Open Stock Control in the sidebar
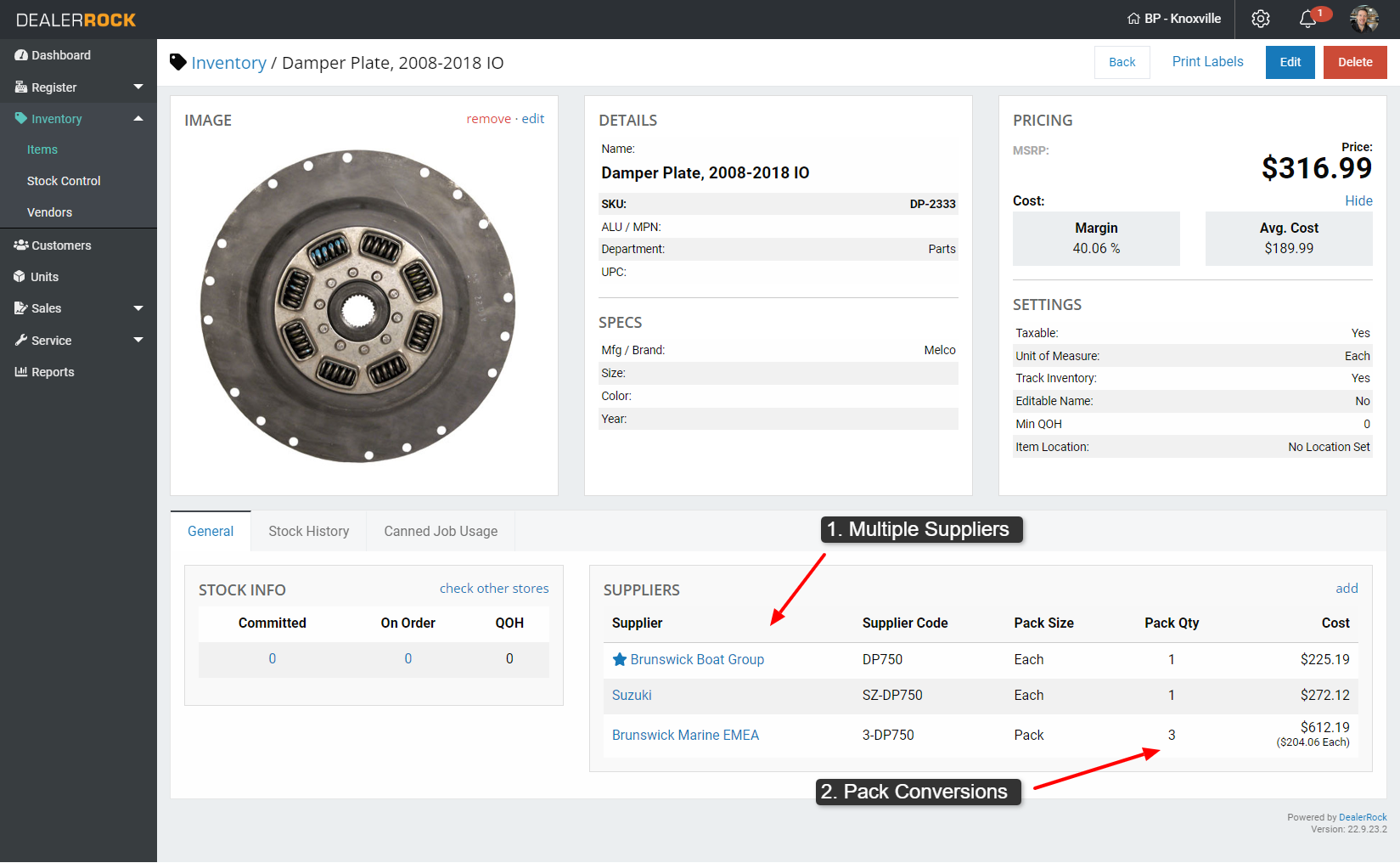The image size is (1400, 863). [x=64, y=181]
